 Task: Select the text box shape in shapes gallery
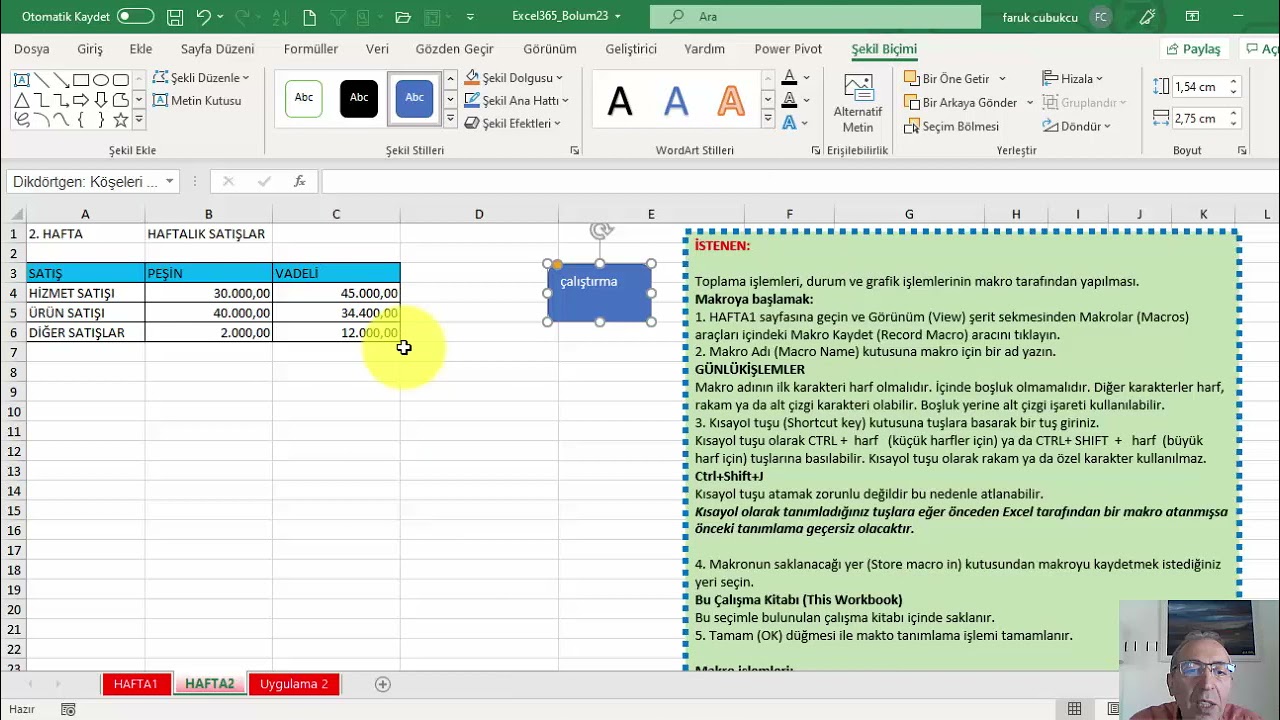coord(21,80)
